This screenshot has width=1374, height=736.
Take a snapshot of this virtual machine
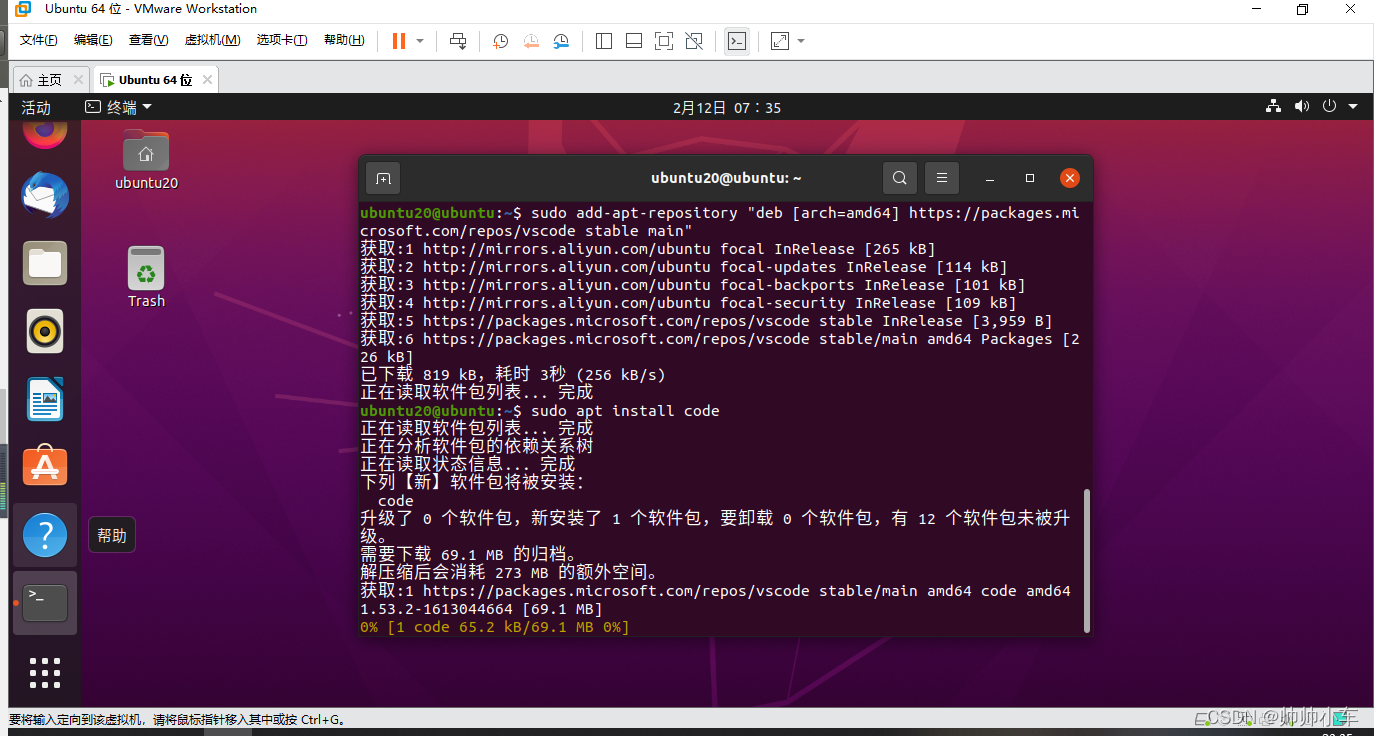[x=501, y=41]
